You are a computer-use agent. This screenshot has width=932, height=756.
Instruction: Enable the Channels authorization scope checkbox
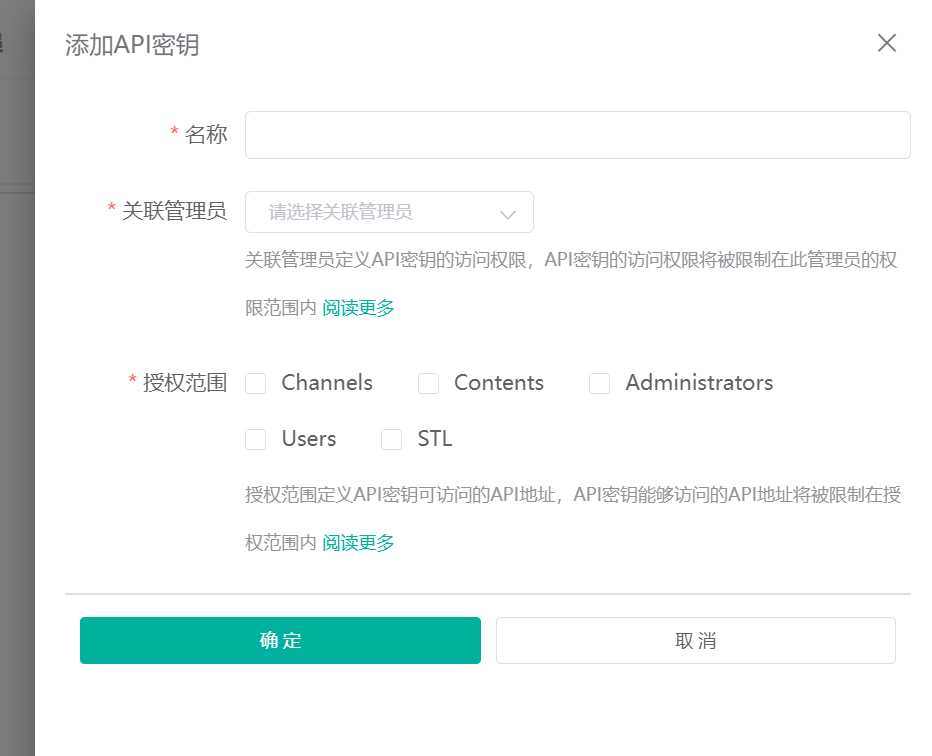[x=256, y=383]
